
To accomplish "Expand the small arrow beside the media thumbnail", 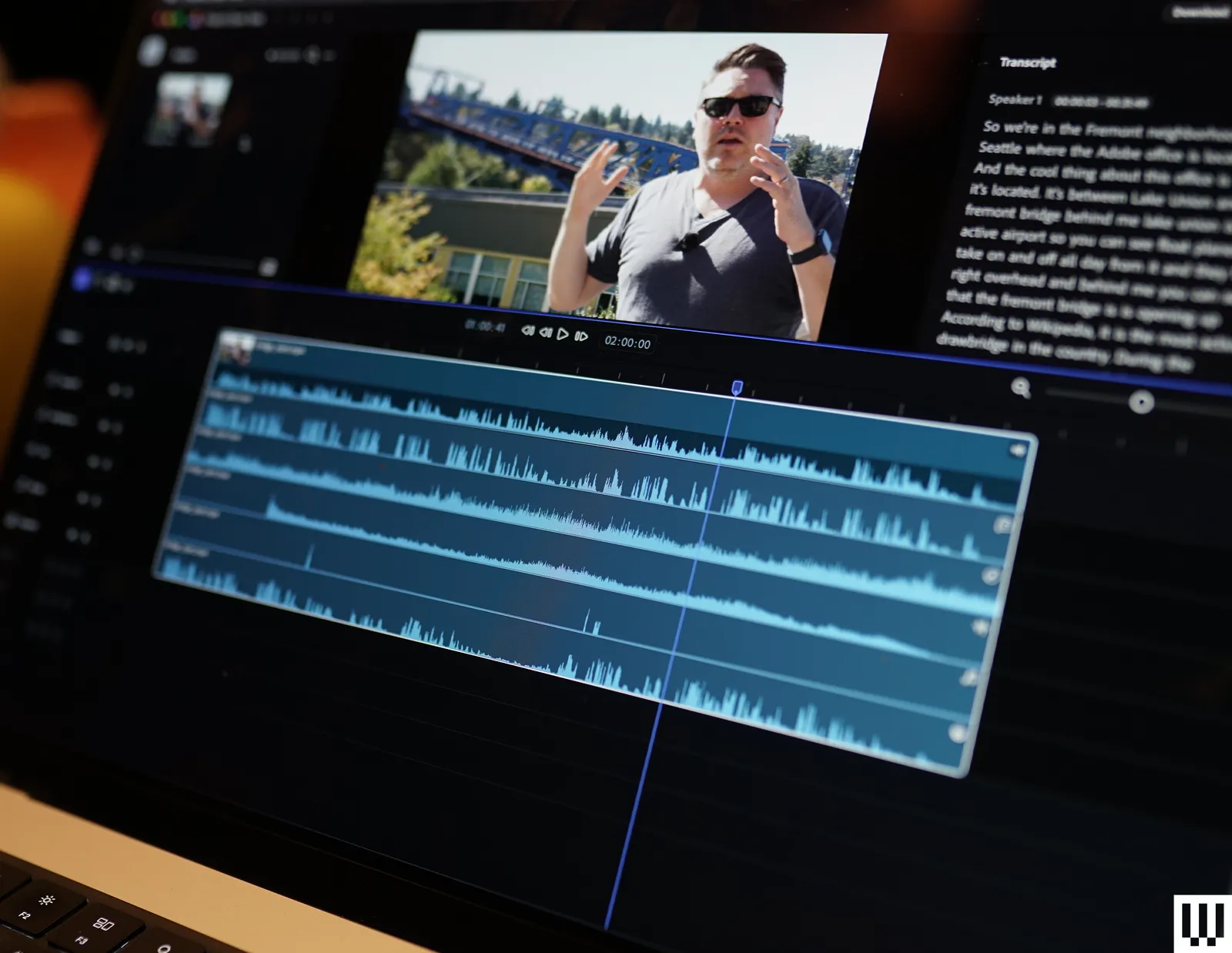I will [245, 144].
